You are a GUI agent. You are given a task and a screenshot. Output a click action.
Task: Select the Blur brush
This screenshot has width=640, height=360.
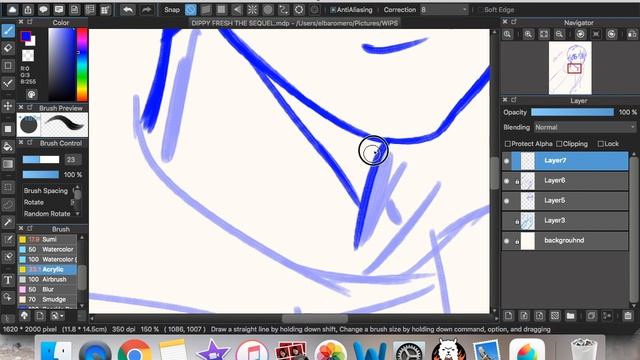(47, 289)
